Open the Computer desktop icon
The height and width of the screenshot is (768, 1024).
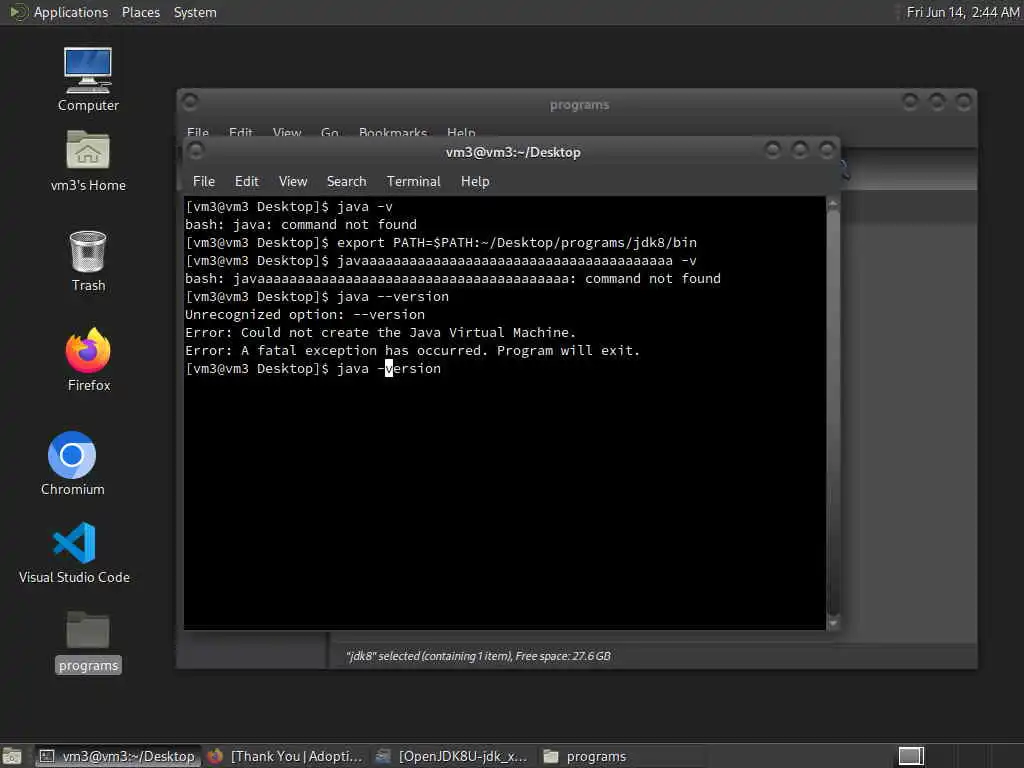[88, 80]
